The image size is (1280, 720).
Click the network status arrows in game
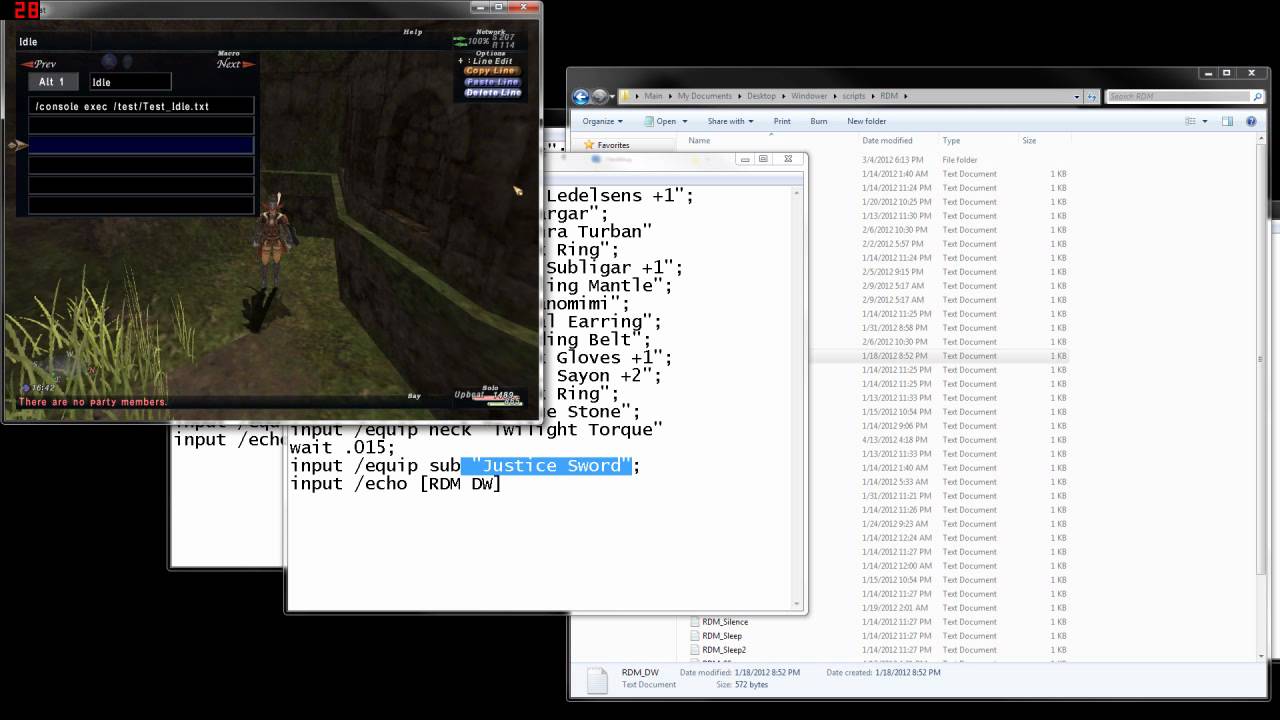coord(459,41)
